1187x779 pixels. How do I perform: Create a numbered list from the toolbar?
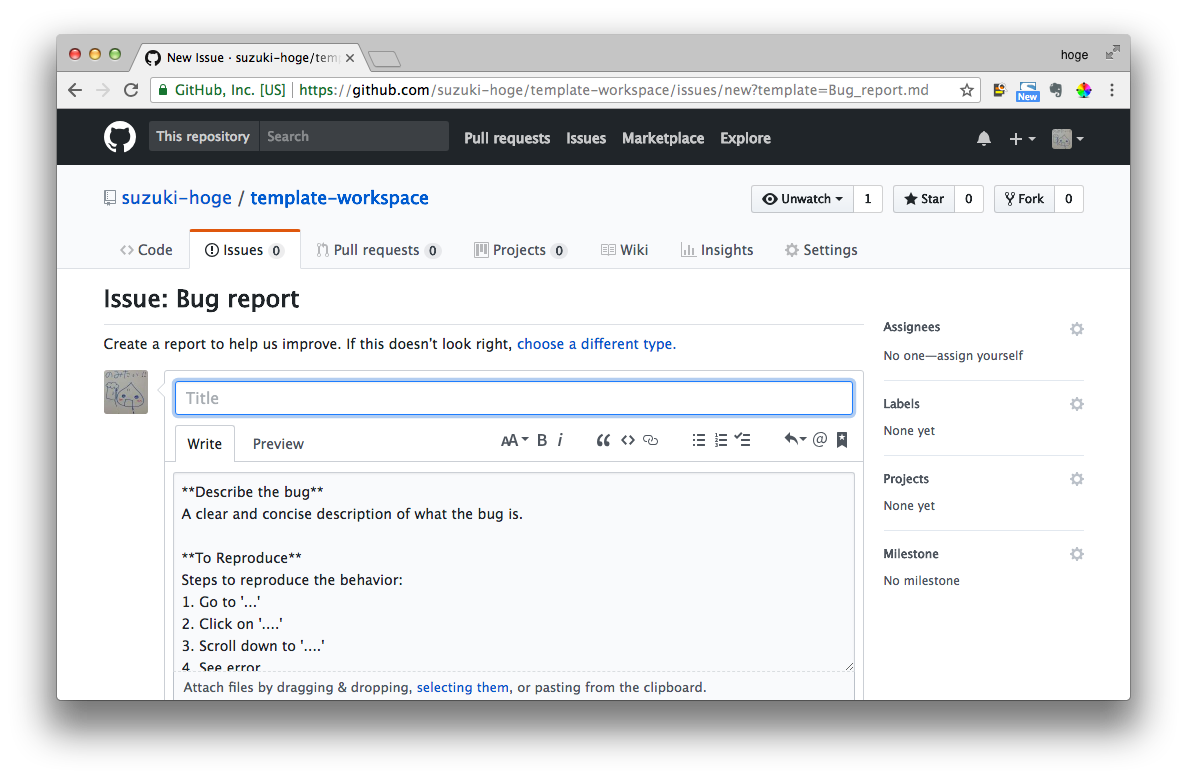[720, 440]
